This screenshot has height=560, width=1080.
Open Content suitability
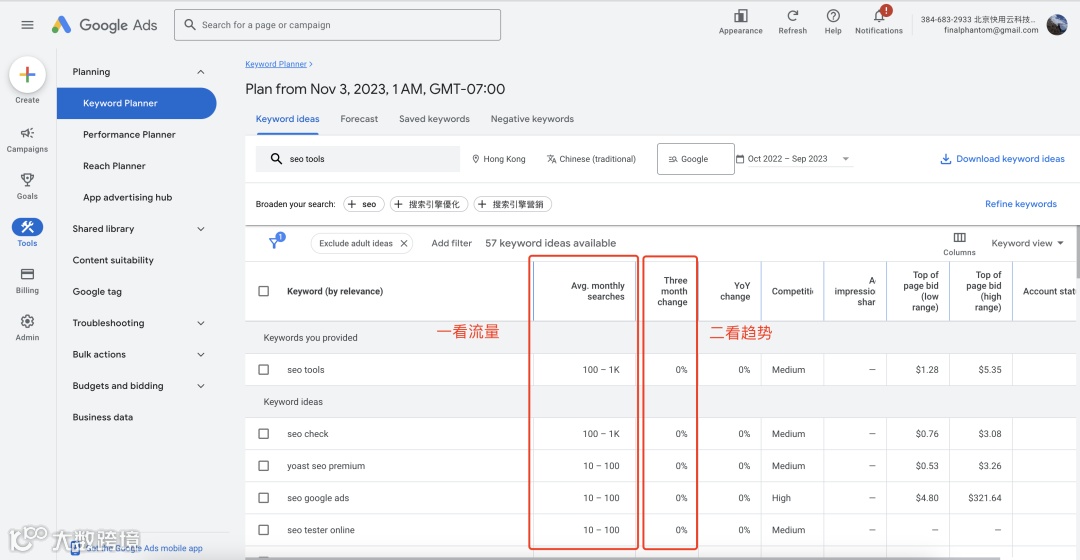[113, 260]
